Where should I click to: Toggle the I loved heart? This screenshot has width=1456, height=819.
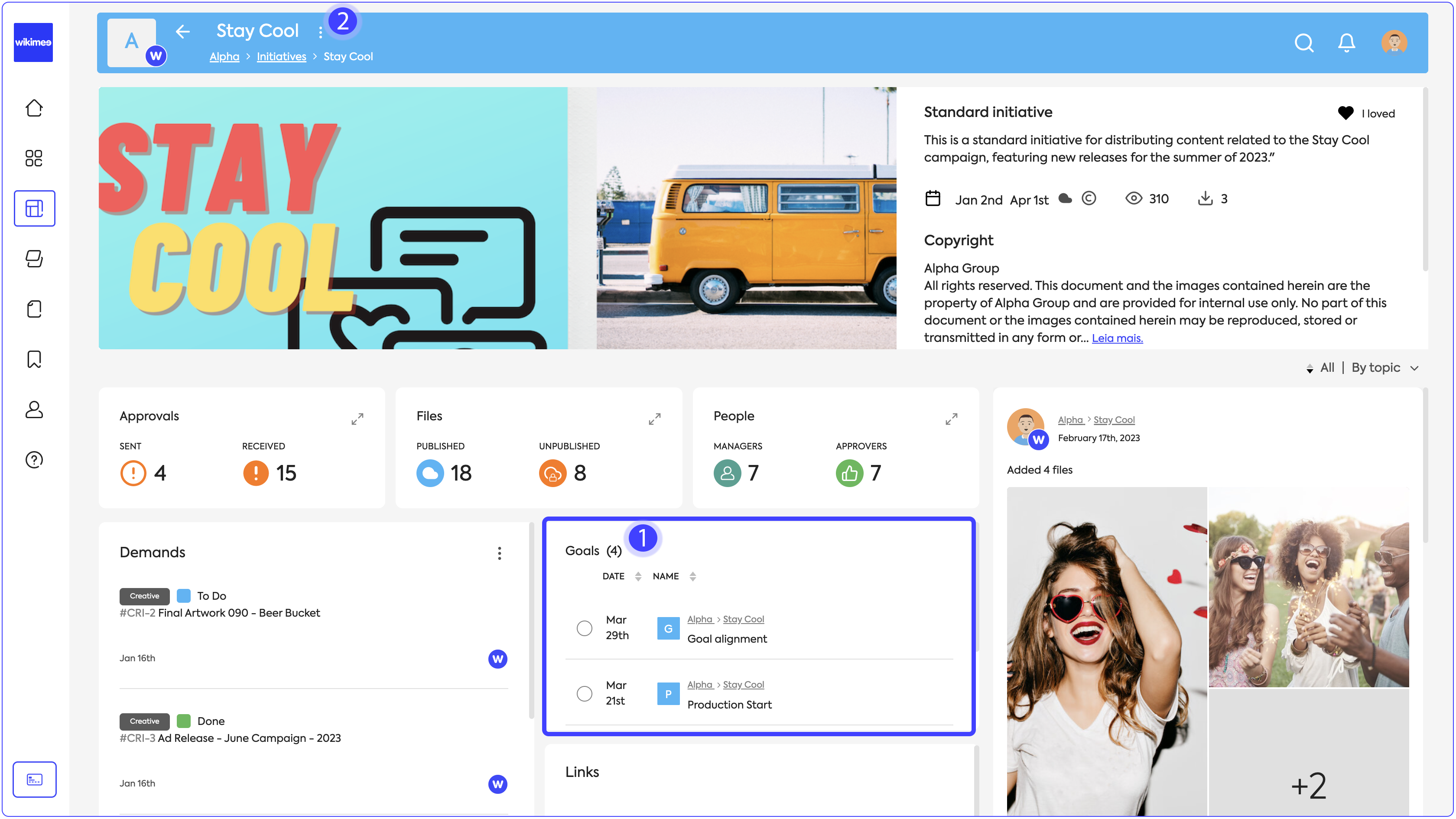coord(1345,113)
